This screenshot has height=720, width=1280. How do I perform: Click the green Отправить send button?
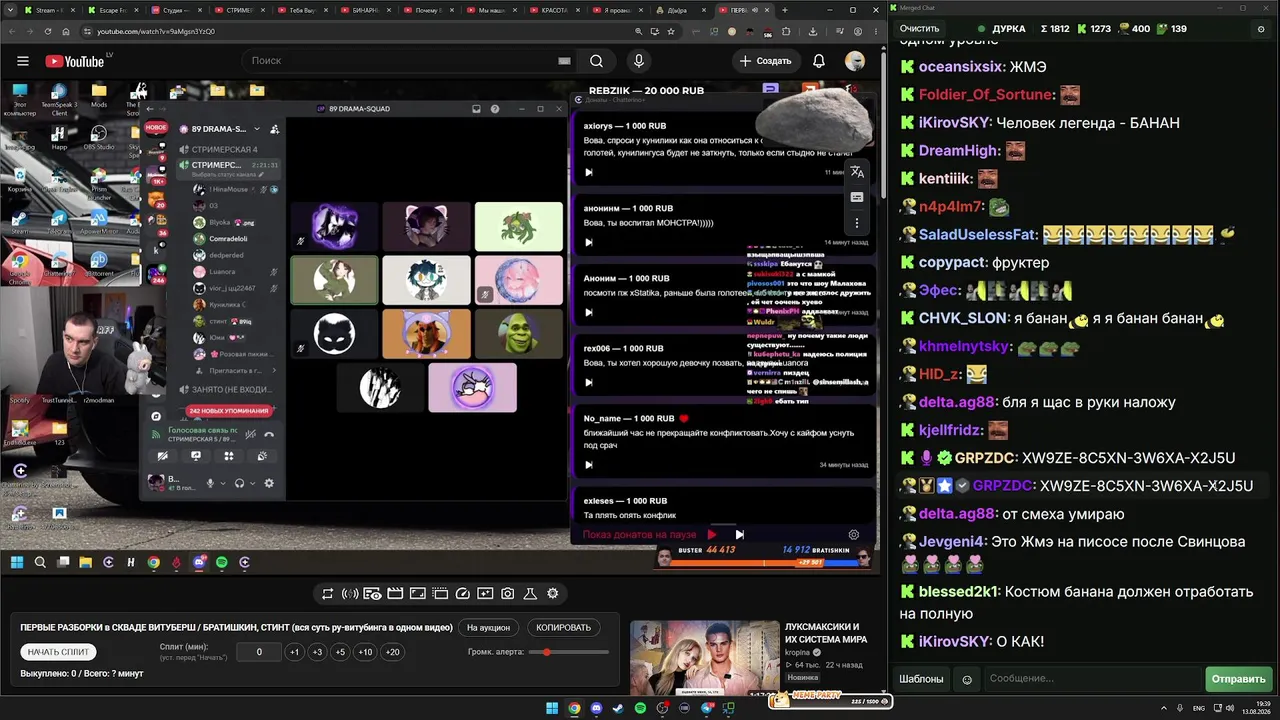tap(1238, 679)
